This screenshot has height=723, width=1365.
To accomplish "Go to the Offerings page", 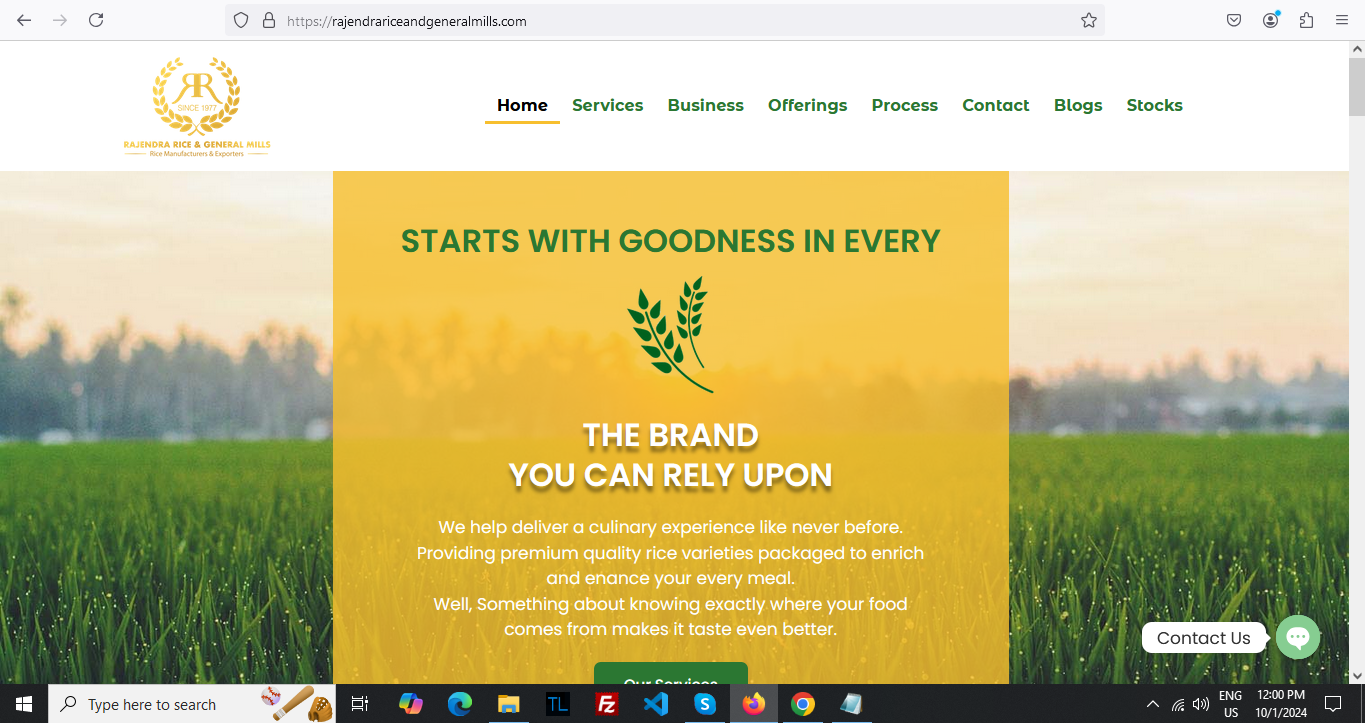I will coord(807,105).
